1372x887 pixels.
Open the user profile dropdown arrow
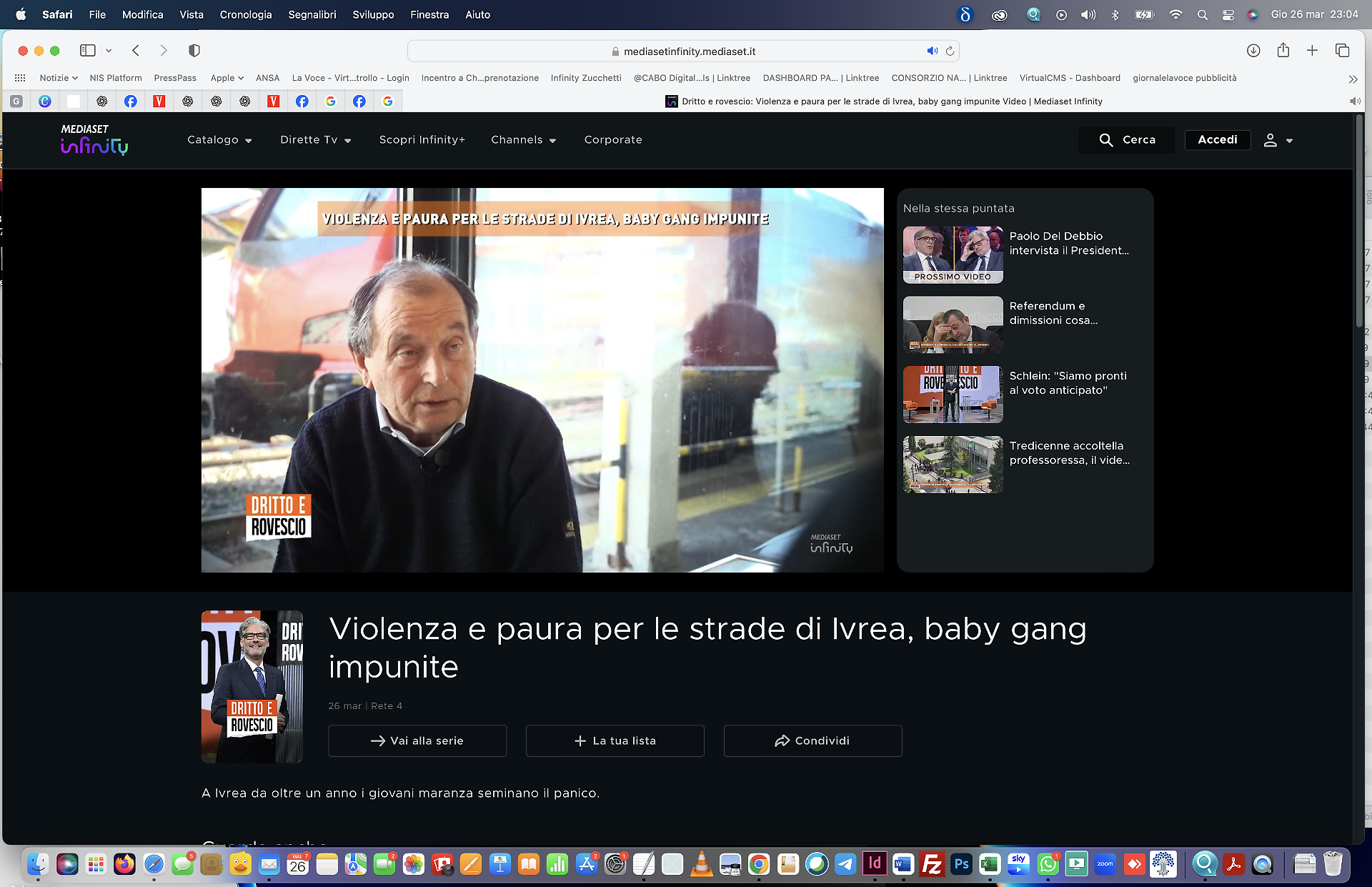[x=1289, y=141]
